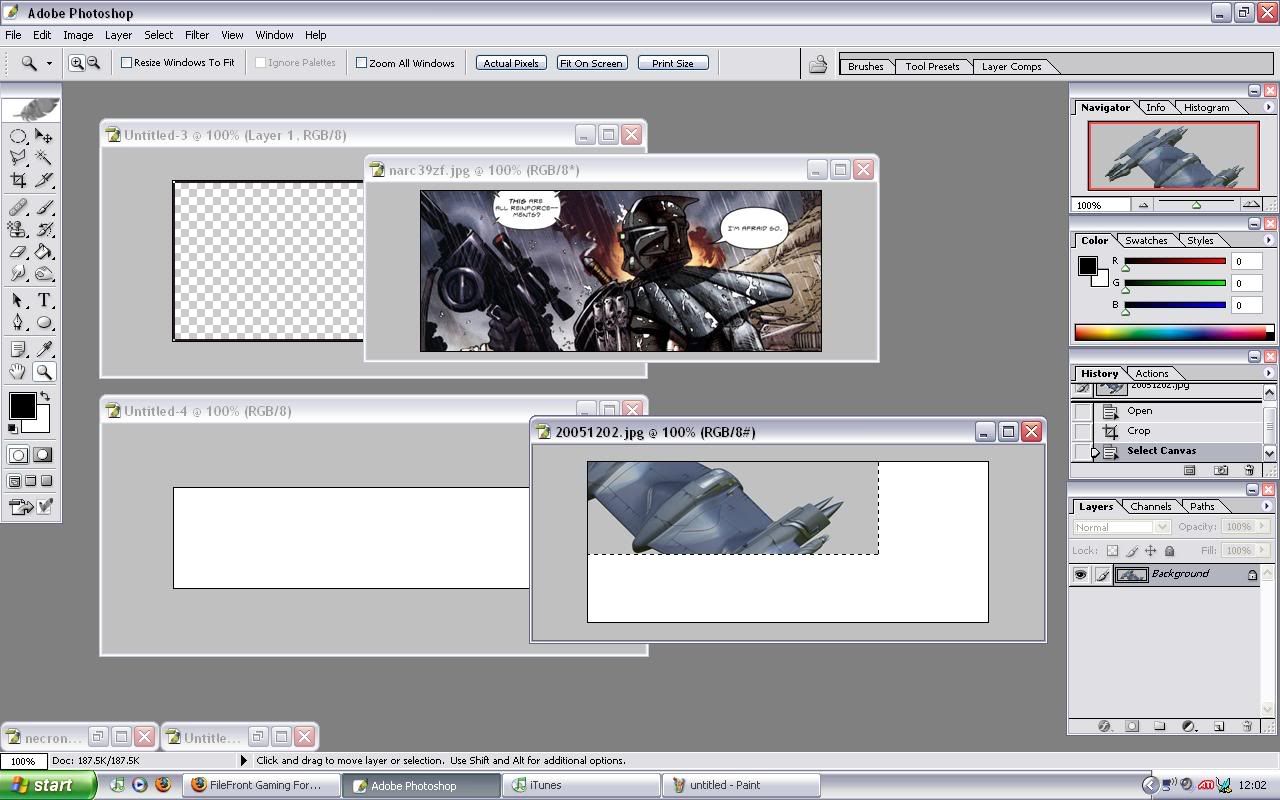Open the Fill slider arrow
This screenshot has width=1280, height=800.
pos(1260,551)
